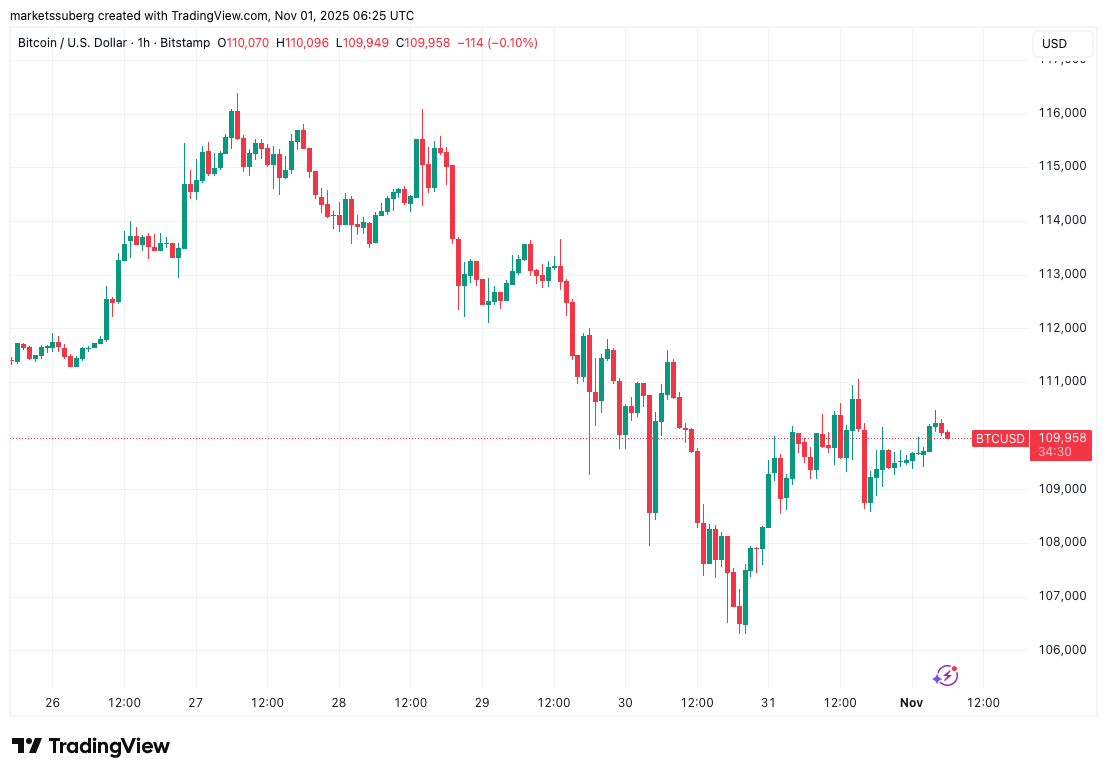Image resolution: width=1107 pixels, height=776 pixels.
Task: Click the 106,000 price axis label
Action: pos(1061,650)
